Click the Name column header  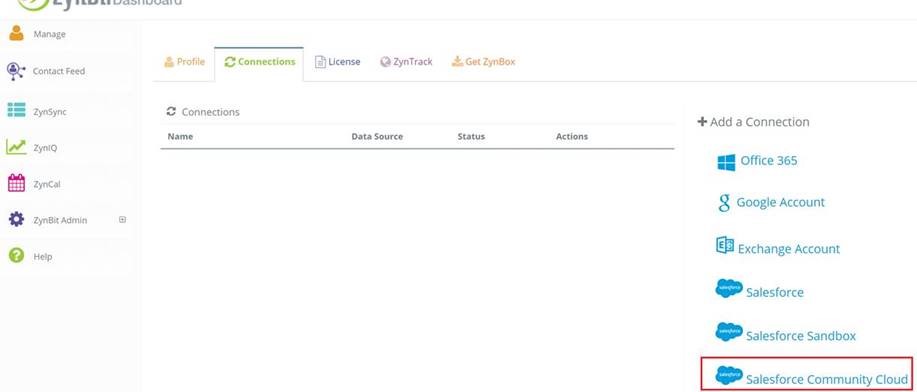[x=180, y=136]
